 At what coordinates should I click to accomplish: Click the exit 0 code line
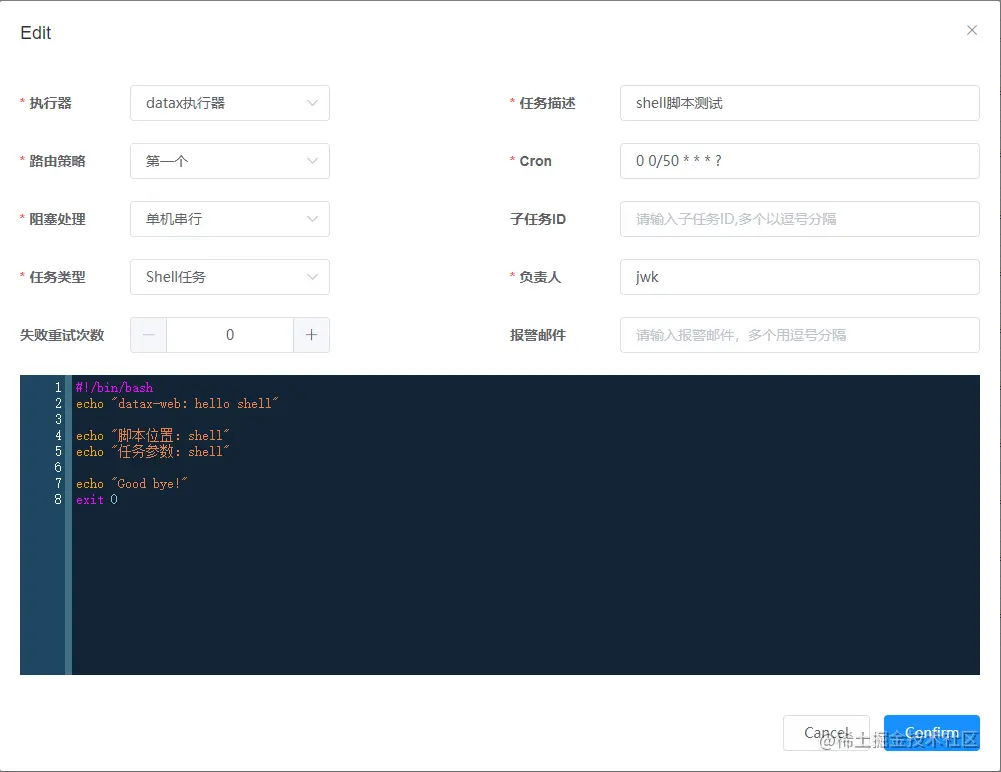click(x=96, y=499)
